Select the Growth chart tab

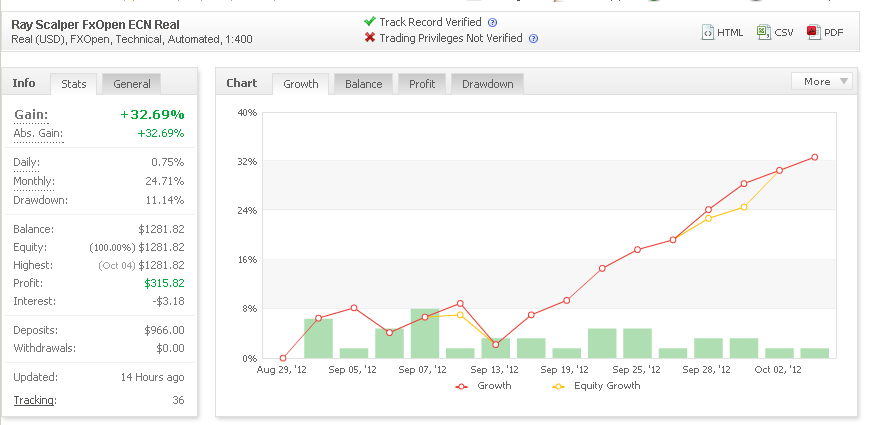pyautogui.click(x=300, y=84)
